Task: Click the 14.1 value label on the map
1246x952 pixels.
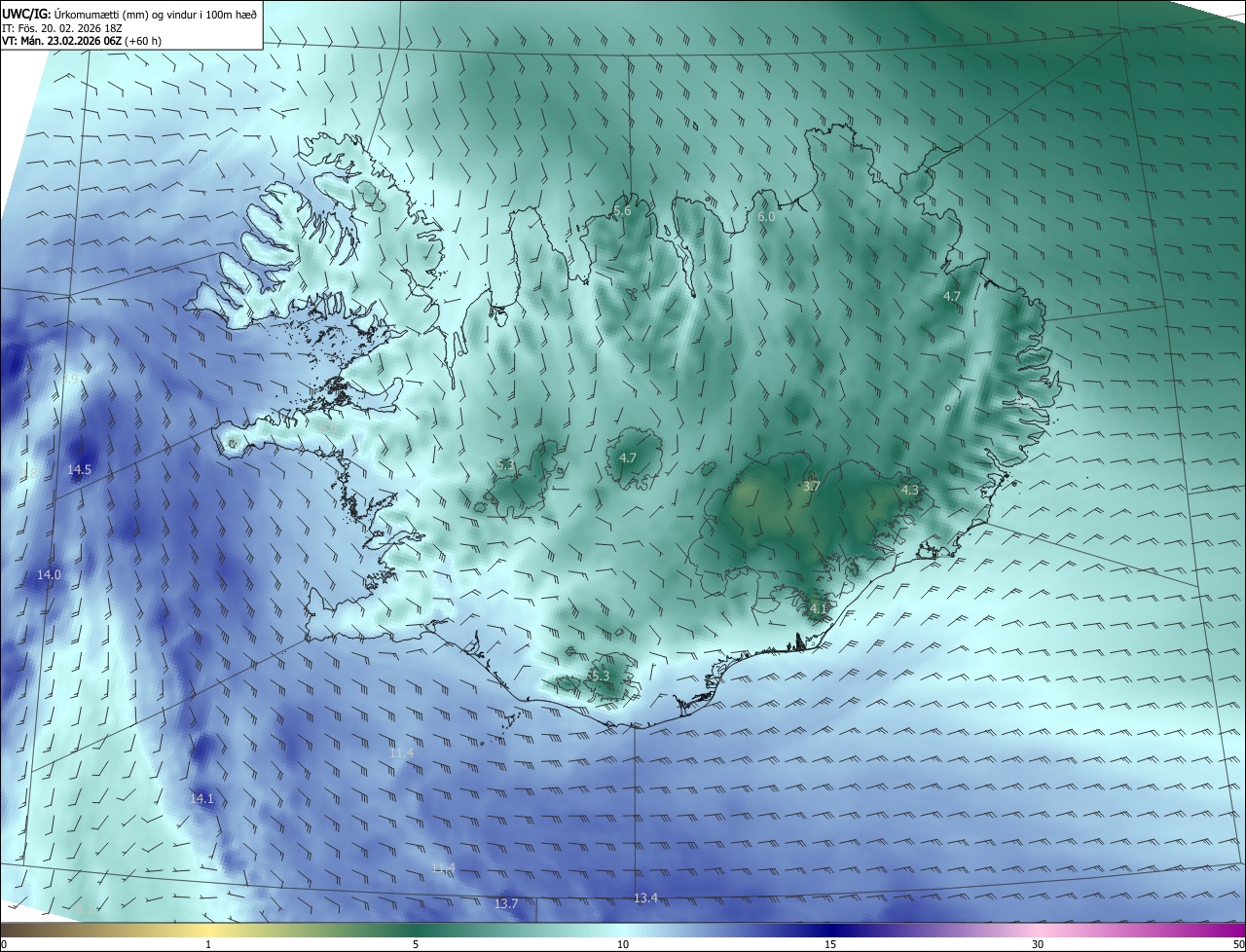Action: (202, 798)
